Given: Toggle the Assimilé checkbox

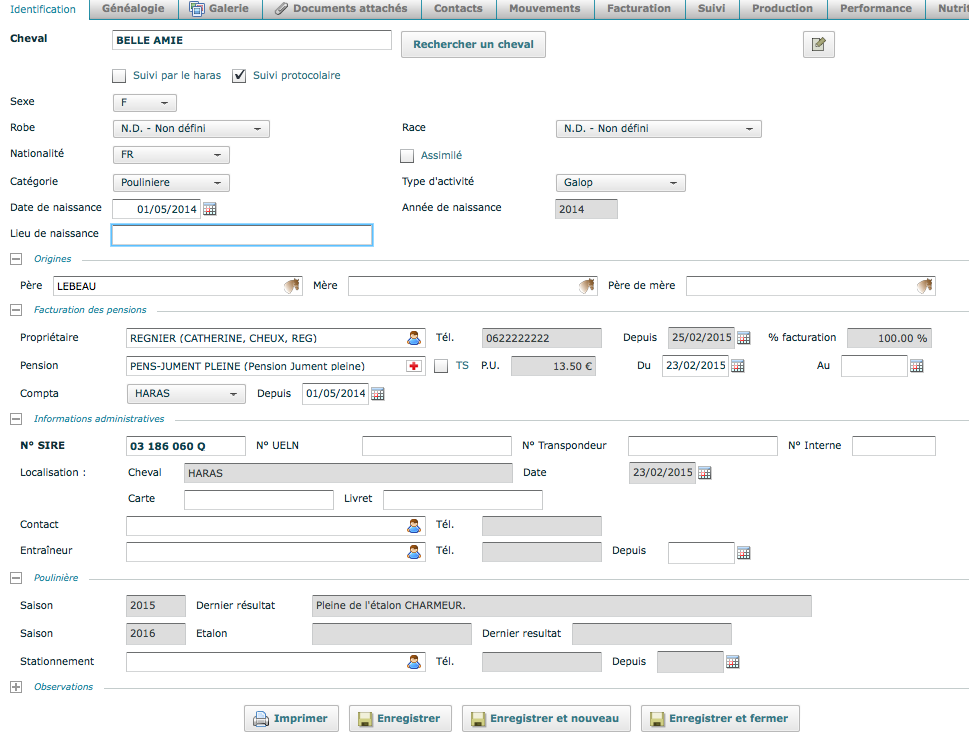Looking at the screenshot, I should pos(407,156).
